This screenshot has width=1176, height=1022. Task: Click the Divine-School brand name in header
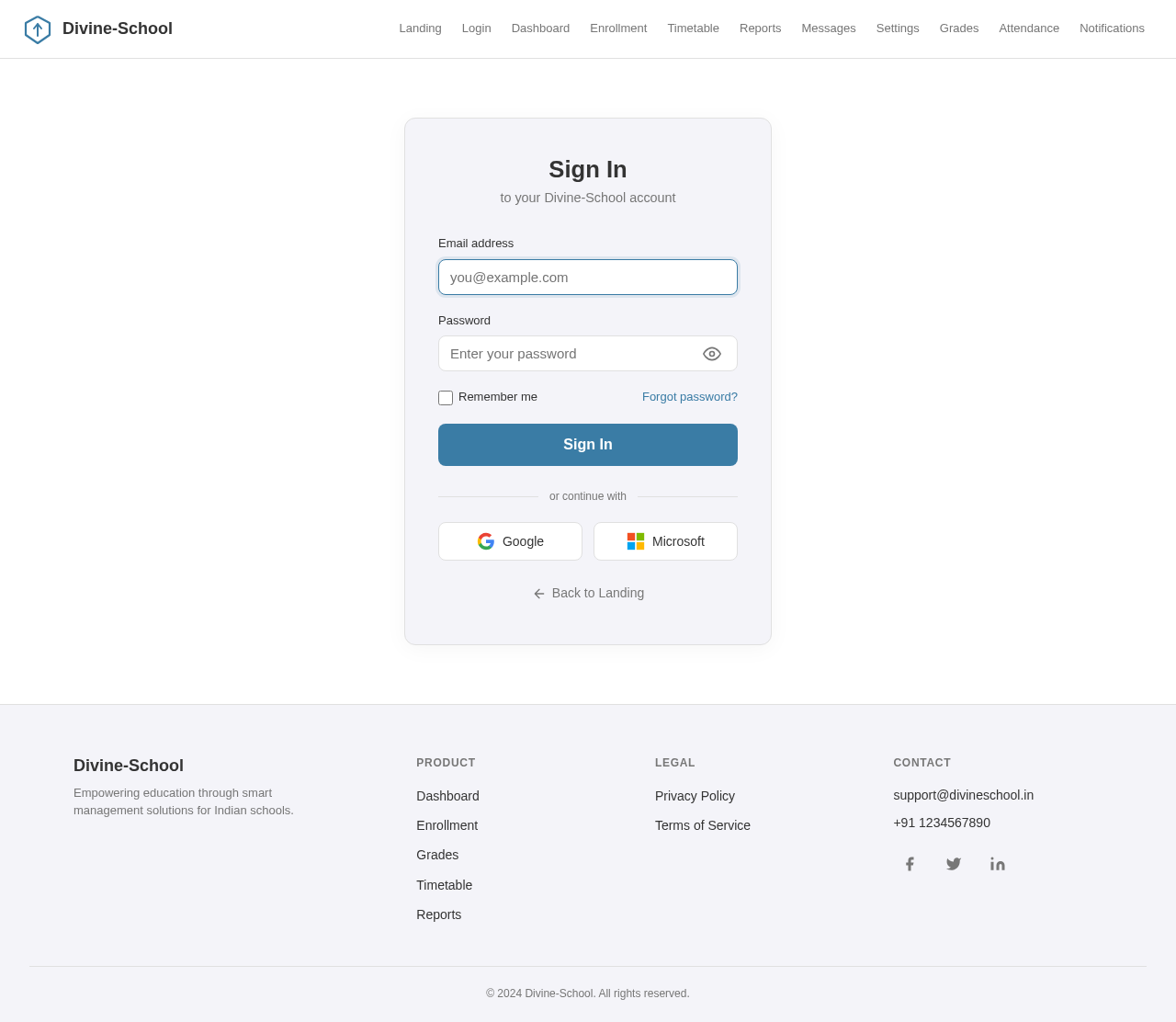tap(118, 28)
